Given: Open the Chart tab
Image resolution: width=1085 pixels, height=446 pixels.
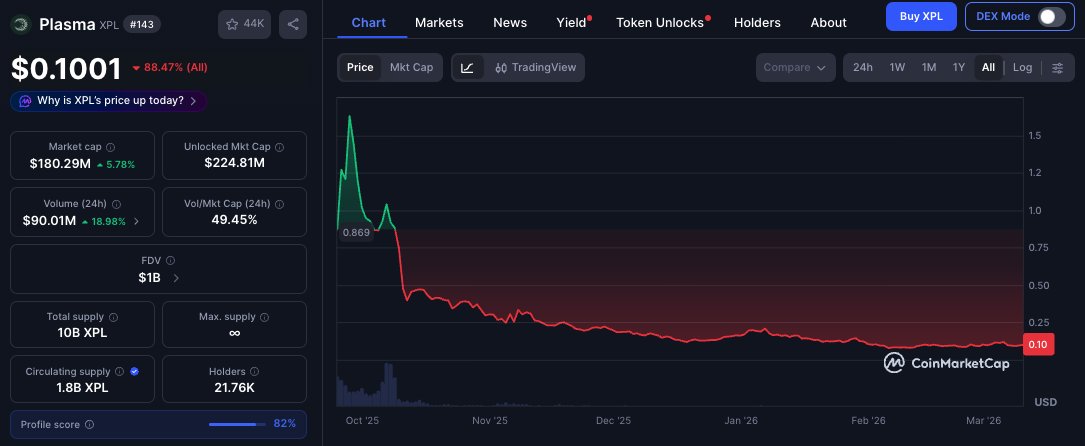Looking at the screenshot, I should coord(369,23).
